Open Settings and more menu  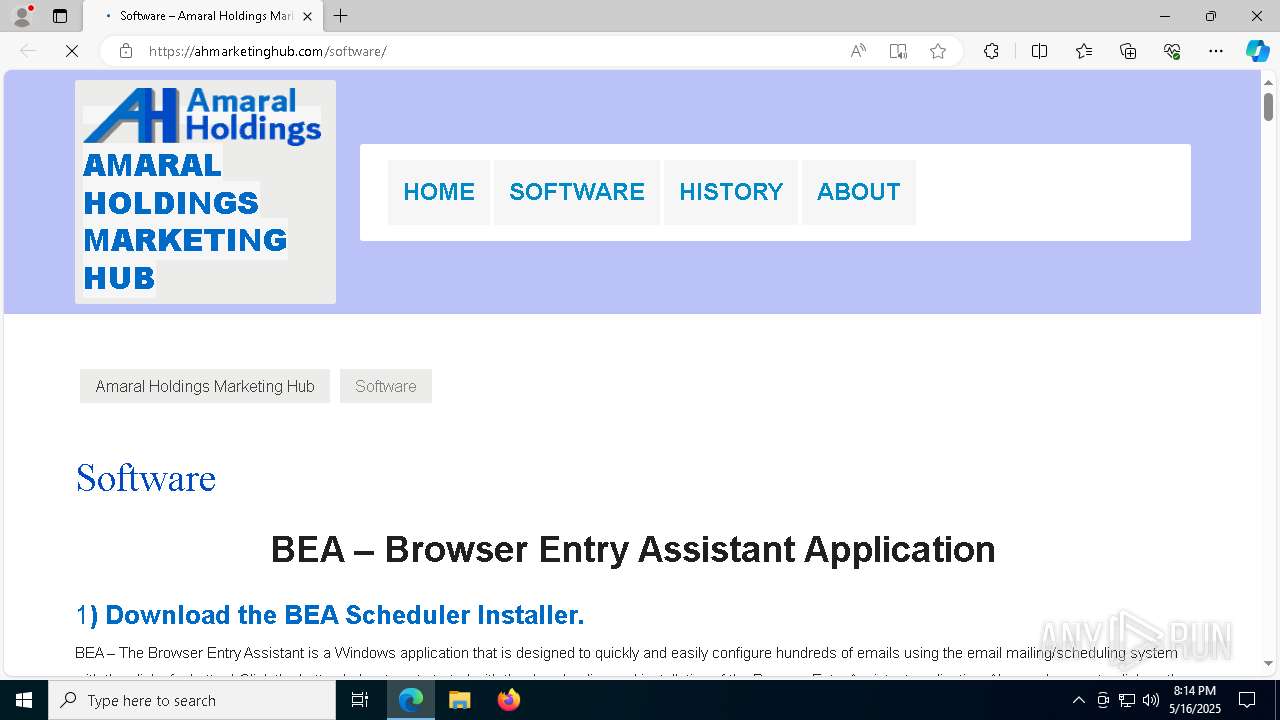pos(1216,51)
